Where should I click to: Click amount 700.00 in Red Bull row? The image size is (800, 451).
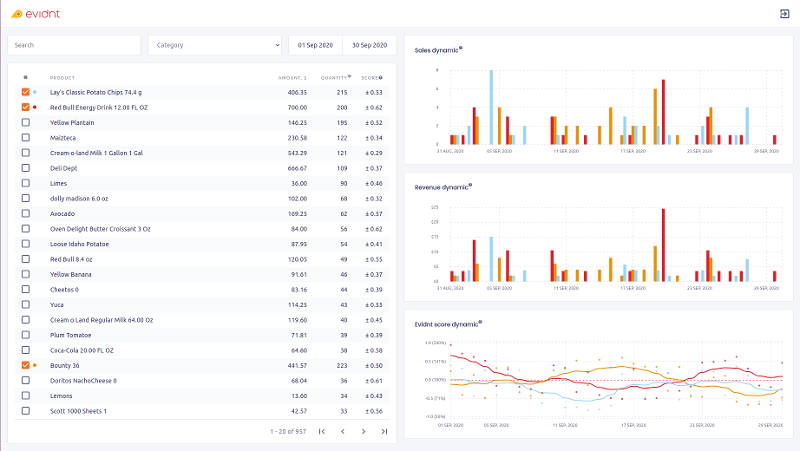tap(297, 108)
